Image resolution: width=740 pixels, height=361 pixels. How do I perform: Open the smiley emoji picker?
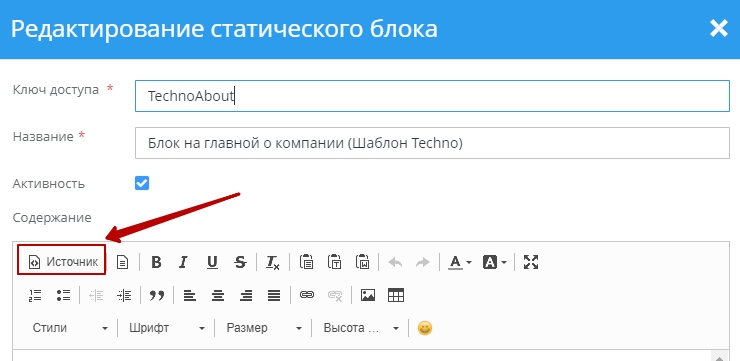[x=425, y=328]
